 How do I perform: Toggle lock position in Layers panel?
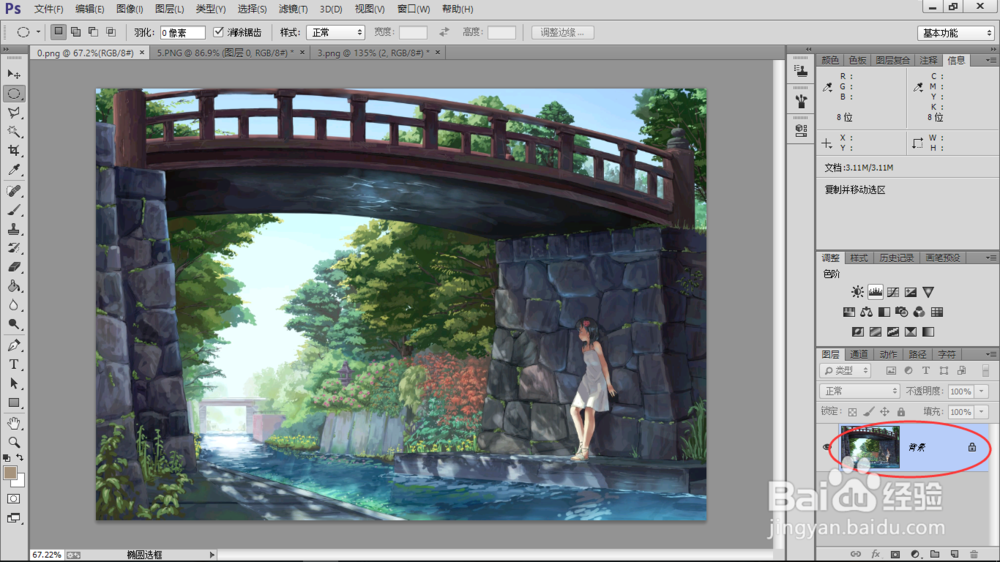pyautogui.click(x=885, y=412)
